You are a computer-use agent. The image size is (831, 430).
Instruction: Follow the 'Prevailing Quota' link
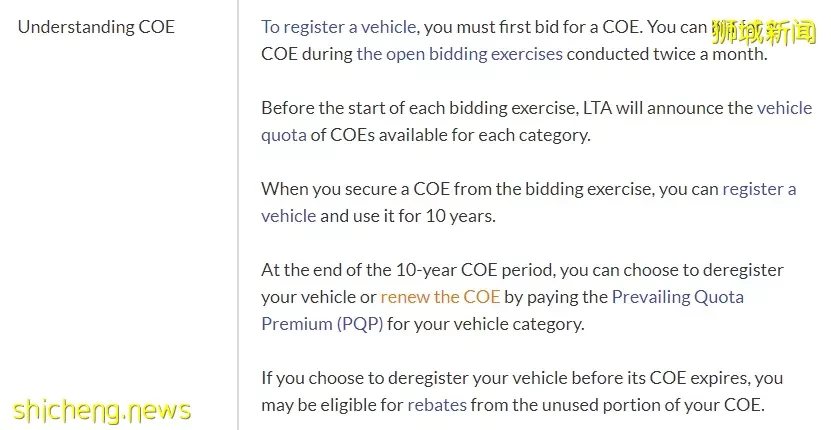[x=678, y=297]
